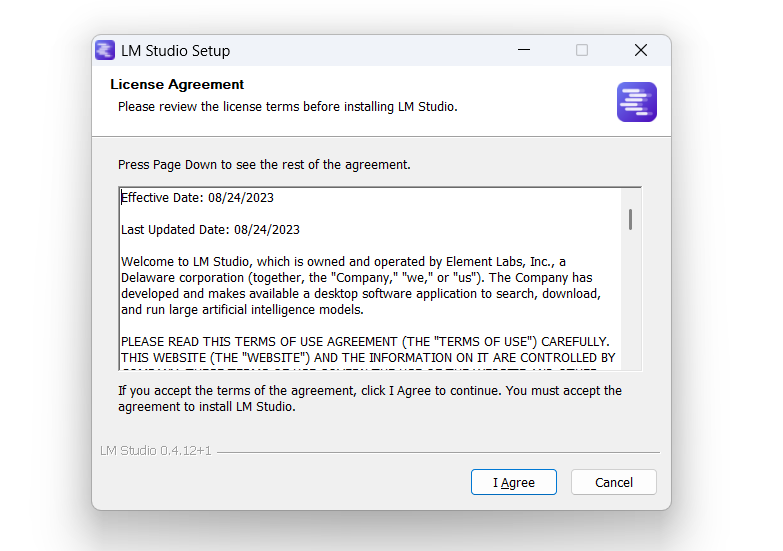The image size is (783, 551).
Task: Click the LM Studio title bar icon
Action: (x=105, y=50)
